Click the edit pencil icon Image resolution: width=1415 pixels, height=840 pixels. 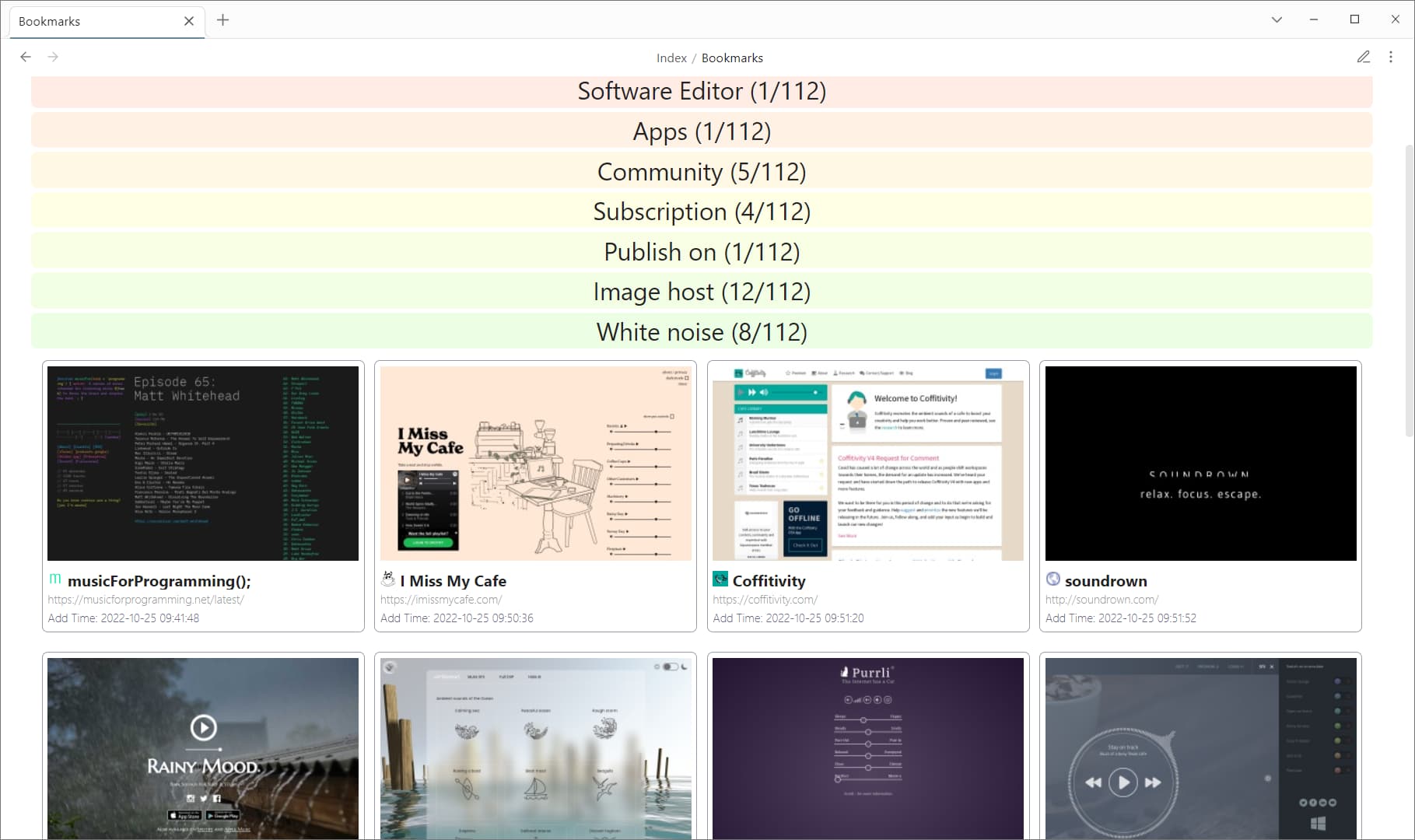(1363, 57)
